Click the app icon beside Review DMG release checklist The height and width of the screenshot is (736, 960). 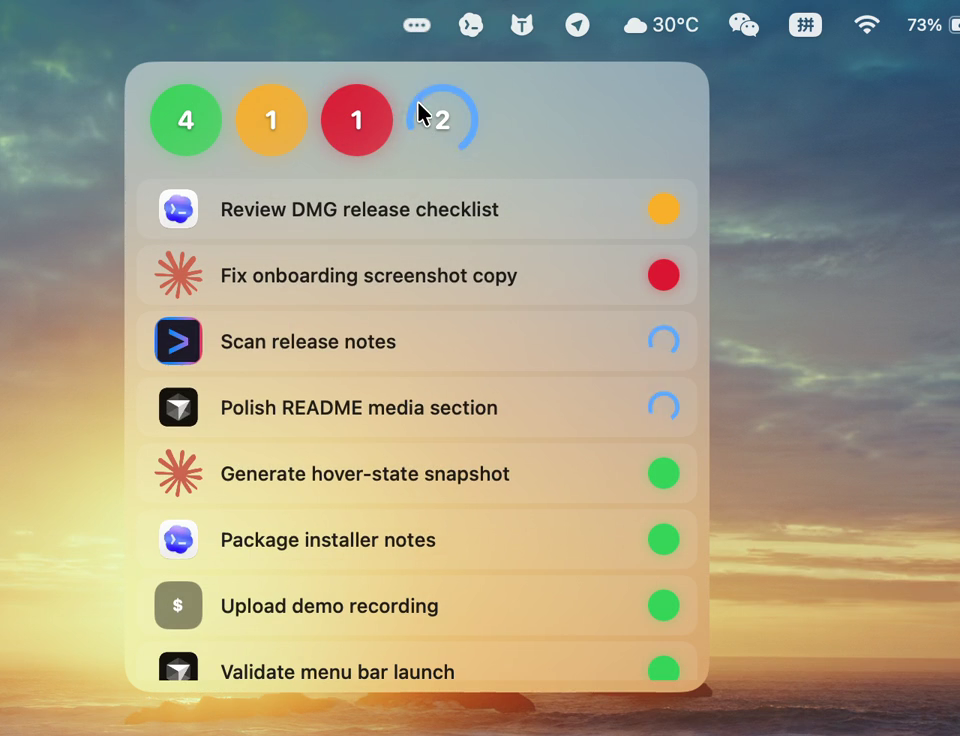coord(178,209)
